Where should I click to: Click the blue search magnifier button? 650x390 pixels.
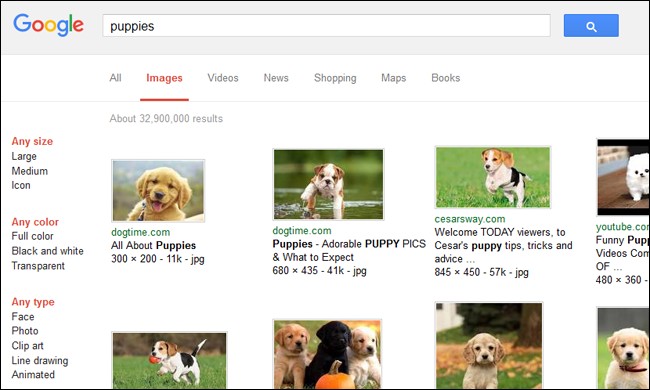pyautogui.click(x=591, y=26)
